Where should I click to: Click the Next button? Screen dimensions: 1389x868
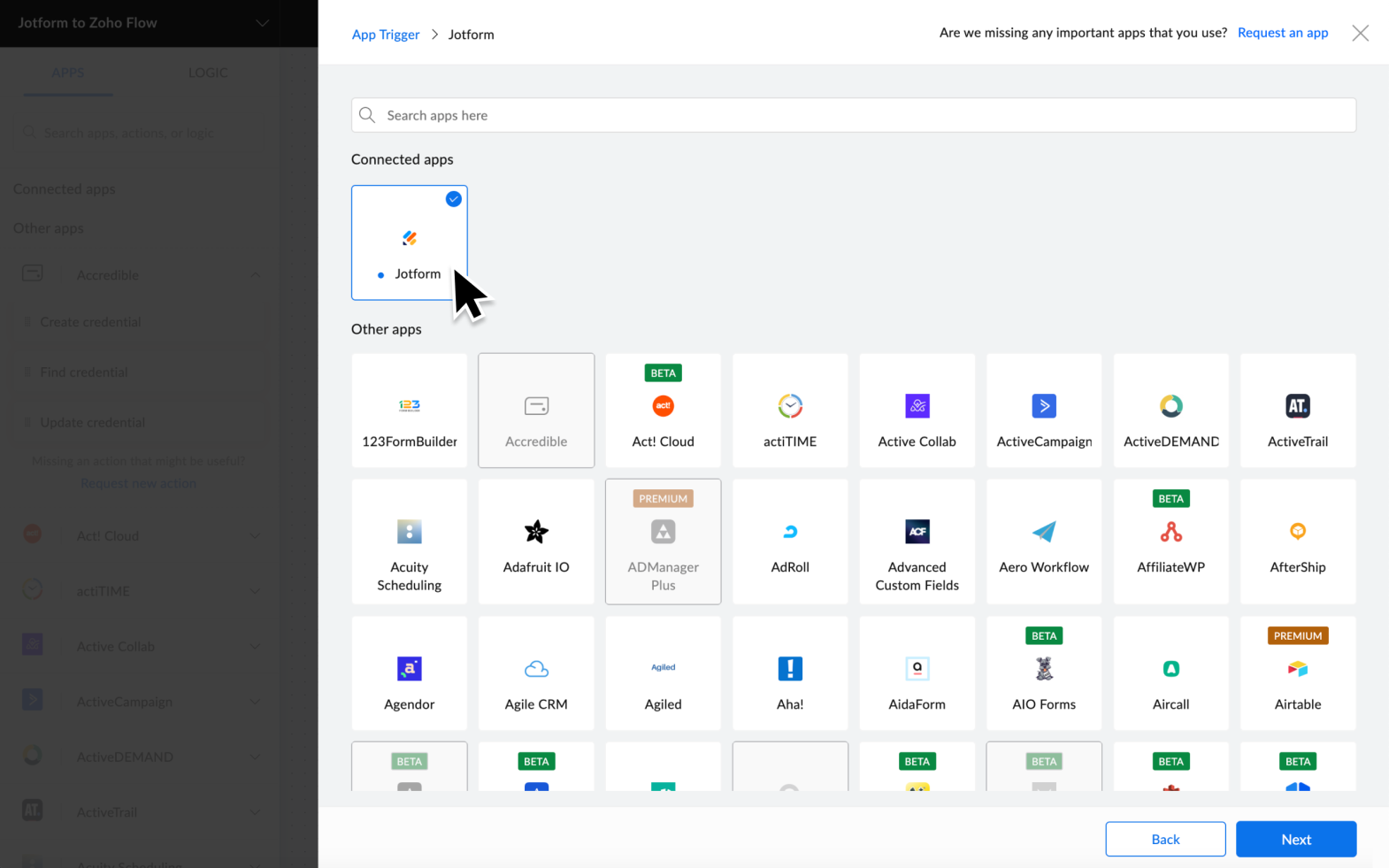pos(1295,840)
